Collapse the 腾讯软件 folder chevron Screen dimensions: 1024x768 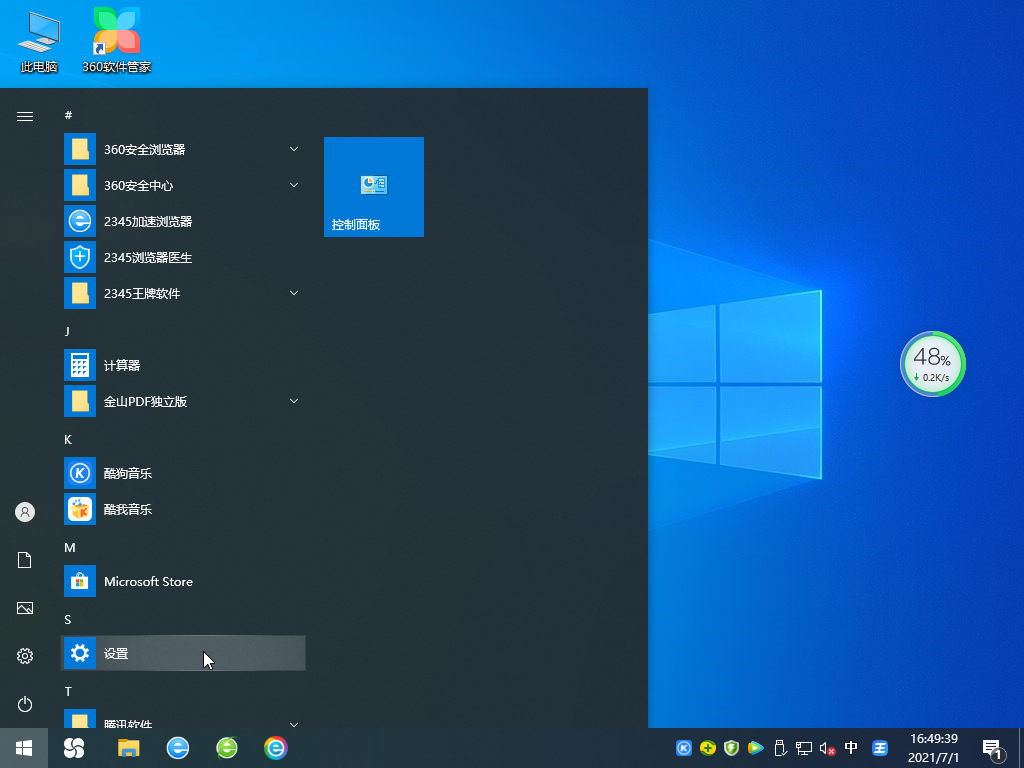tap(294, 724)
